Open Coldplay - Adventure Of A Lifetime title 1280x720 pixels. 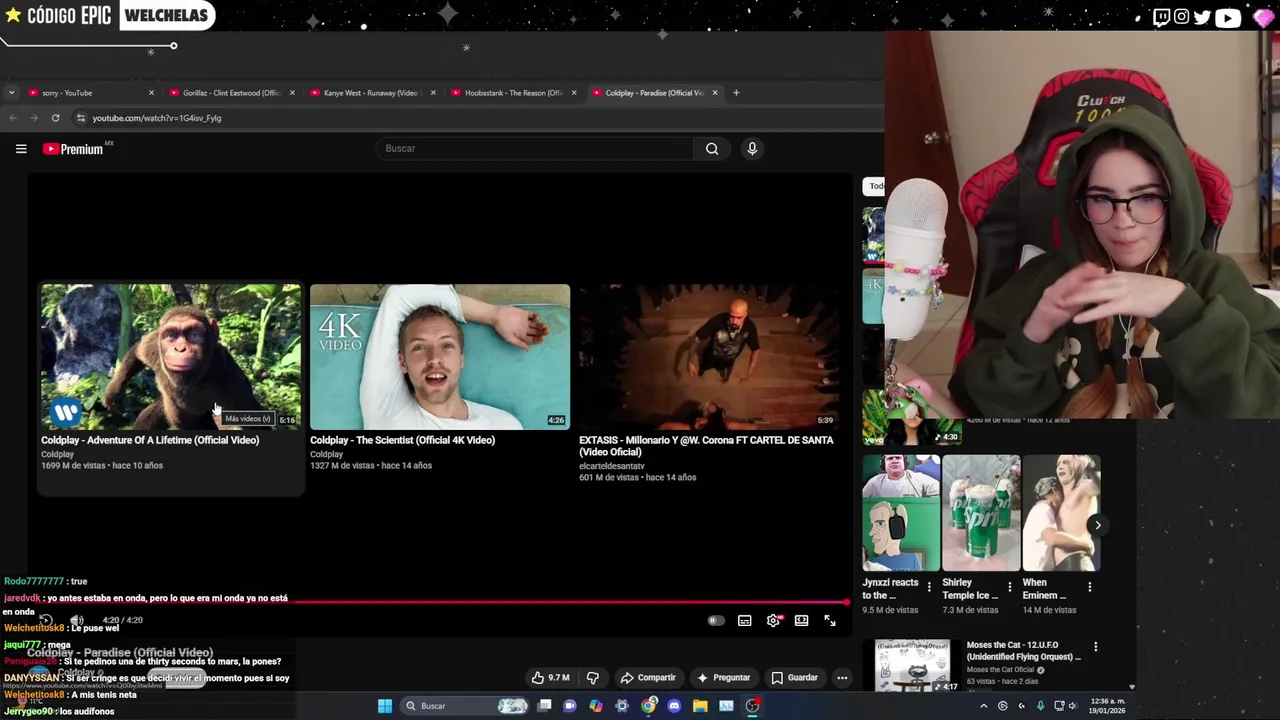coord(150,440)
